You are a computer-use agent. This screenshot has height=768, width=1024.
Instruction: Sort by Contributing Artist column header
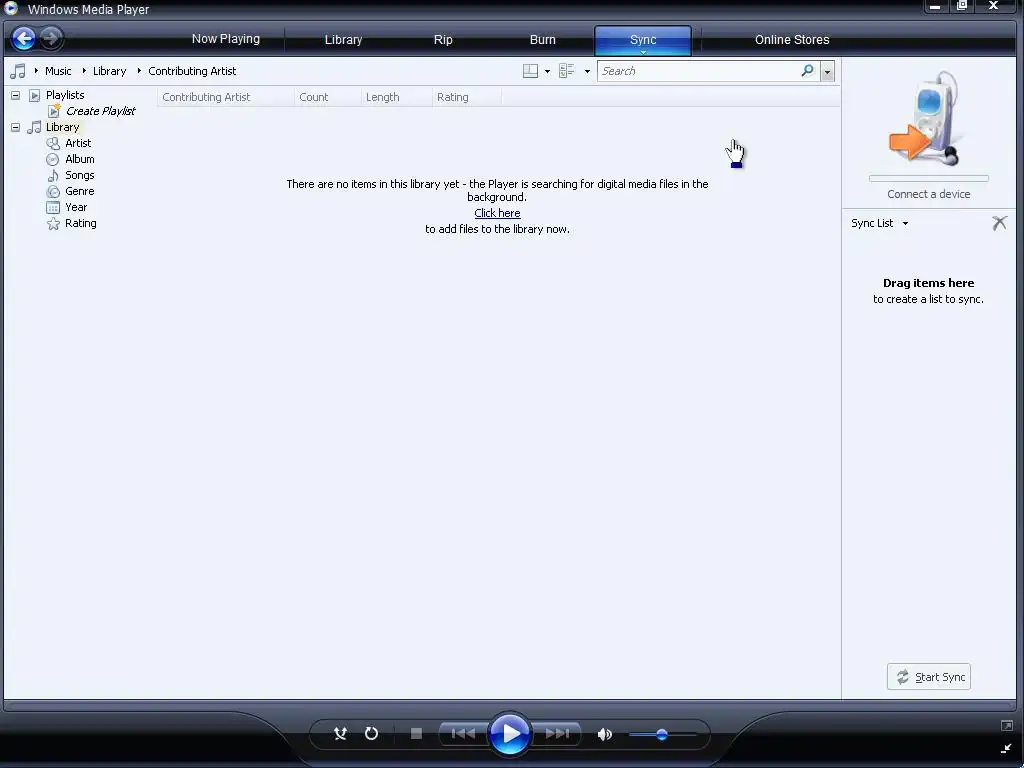click(x=225, y=97)
